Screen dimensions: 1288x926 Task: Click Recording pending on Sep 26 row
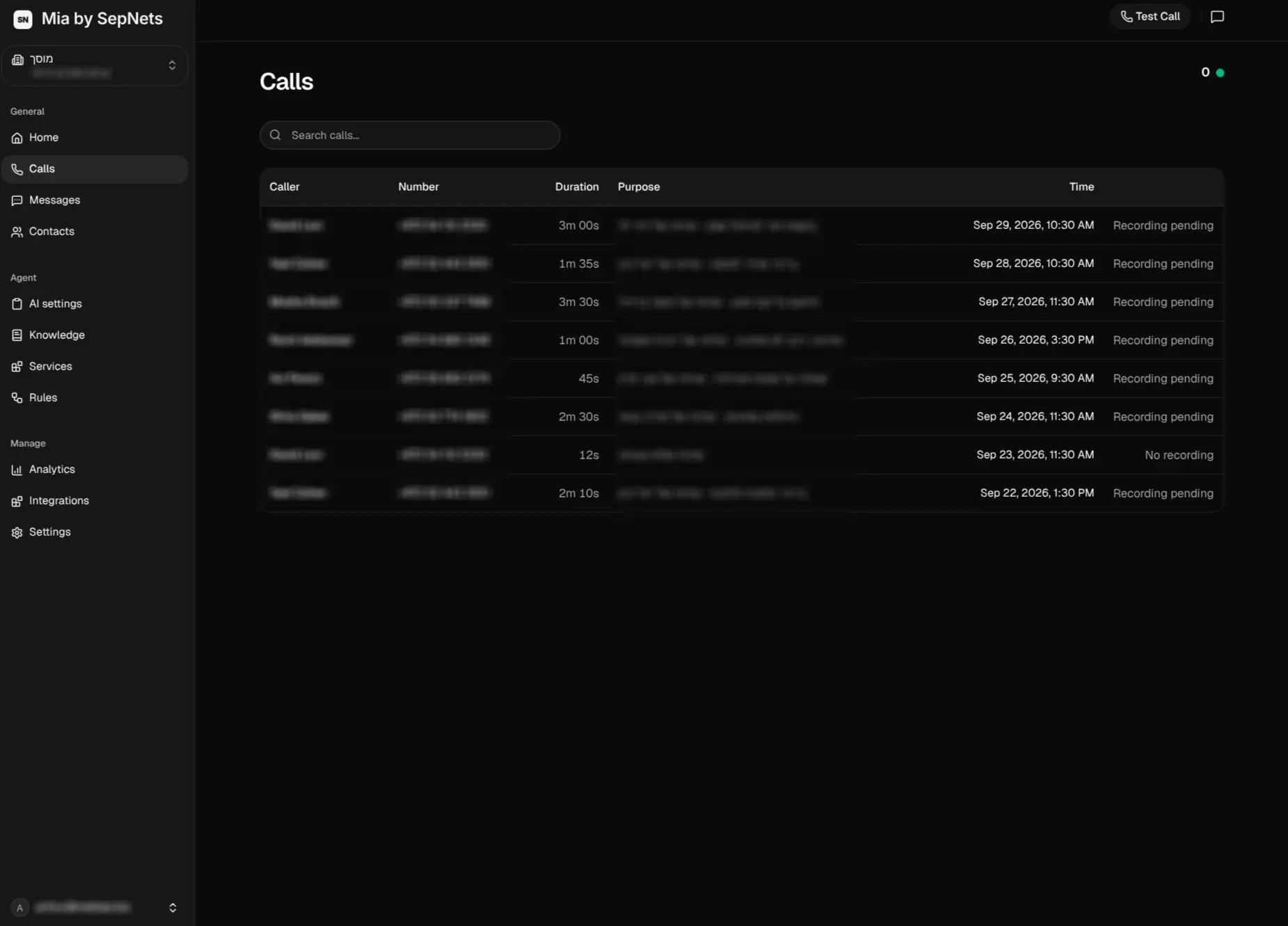point(1163,340)
